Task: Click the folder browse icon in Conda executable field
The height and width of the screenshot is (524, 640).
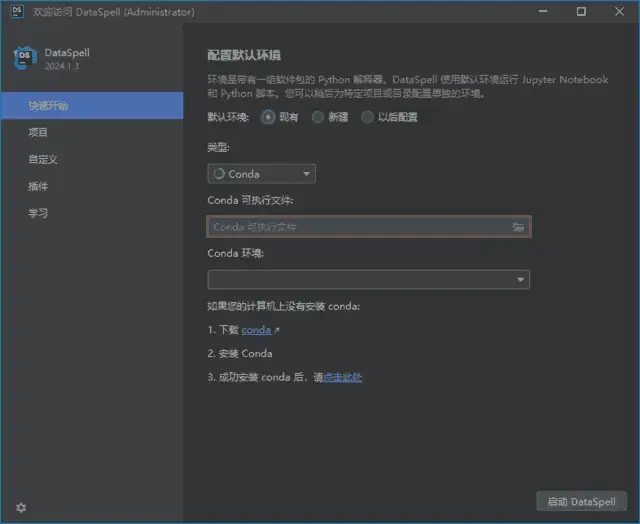Action: click(518, 227)
